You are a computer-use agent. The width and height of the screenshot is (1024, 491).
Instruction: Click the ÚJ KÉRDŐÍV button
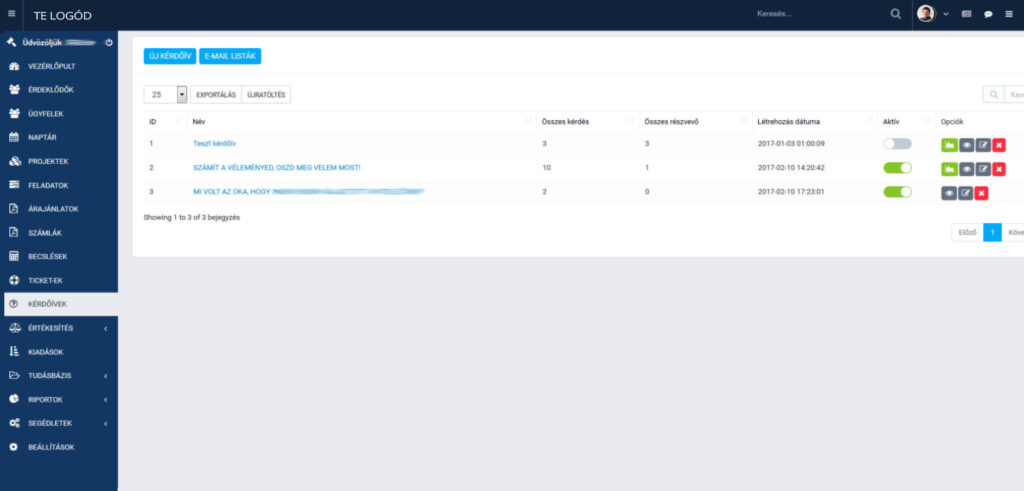(169, 56)
